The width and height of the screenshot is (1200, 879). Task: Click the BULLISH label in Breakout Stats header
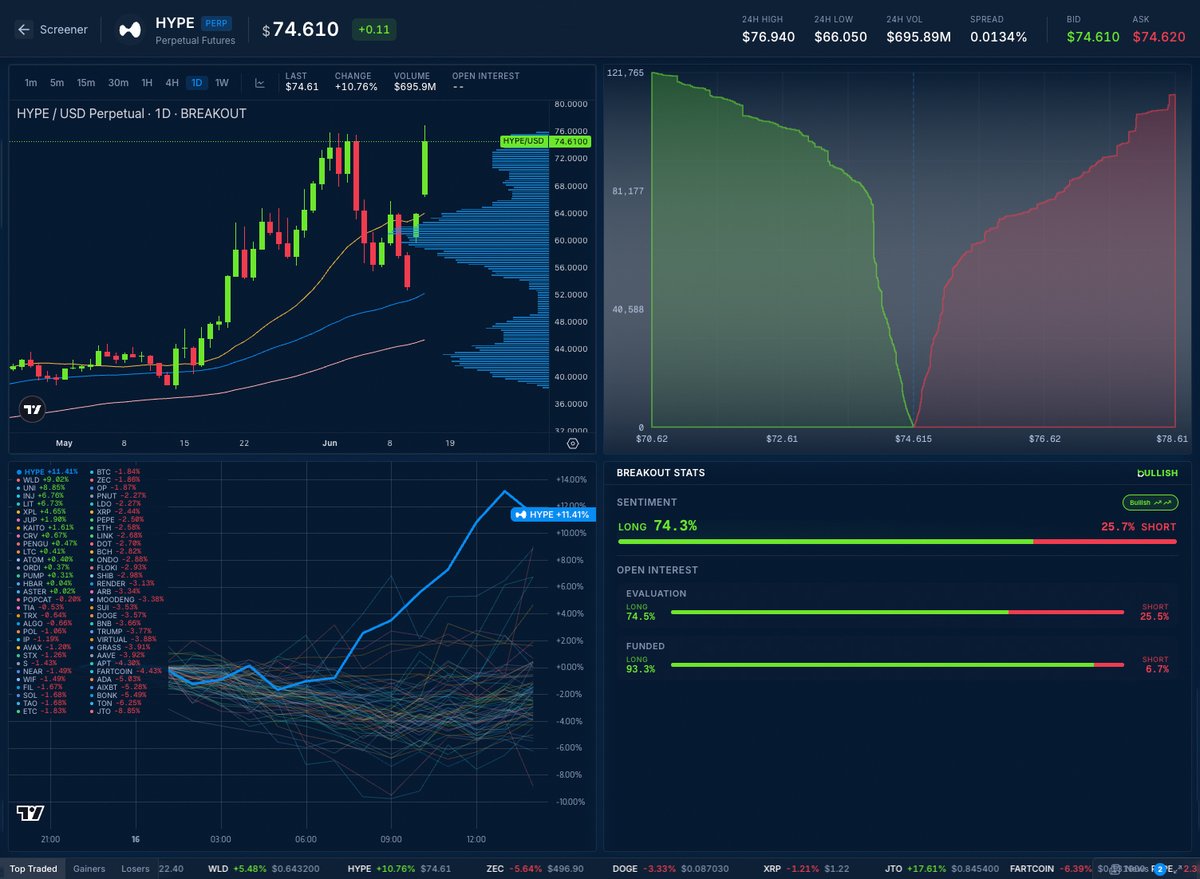(1157, 473)
